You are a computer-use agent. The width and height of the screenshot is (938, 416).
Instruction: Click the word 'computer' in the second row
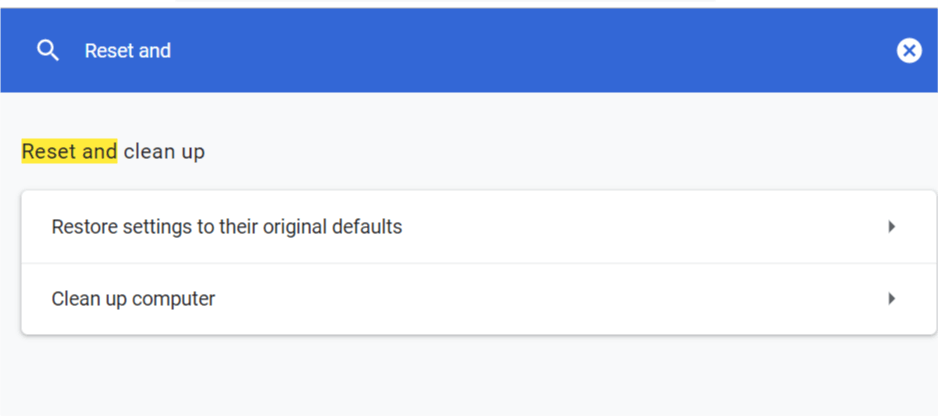click(173, 299)
